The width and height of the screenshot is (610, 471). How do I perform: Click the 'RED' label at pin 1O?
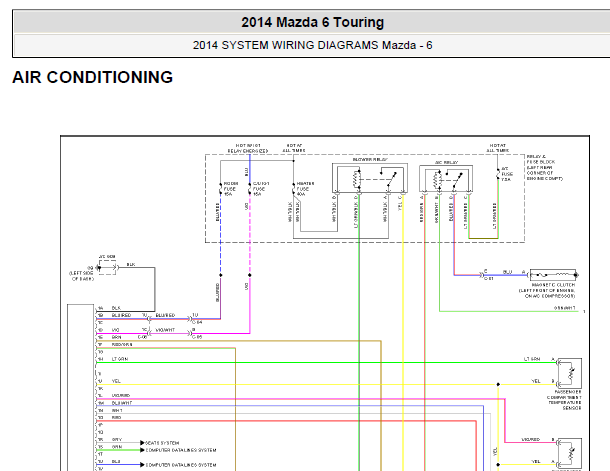(116, 417)
